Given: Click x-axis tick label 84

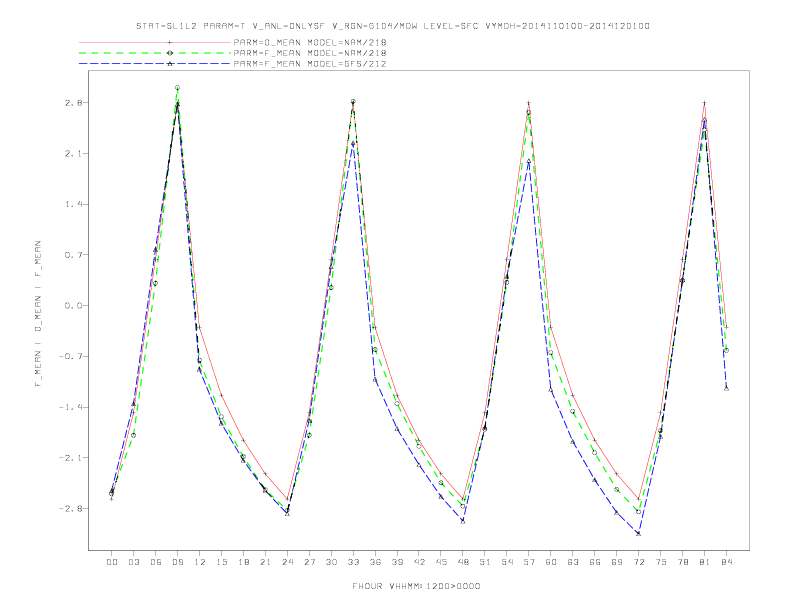Looking at the screenshot, I should click(x=727, y=562).
